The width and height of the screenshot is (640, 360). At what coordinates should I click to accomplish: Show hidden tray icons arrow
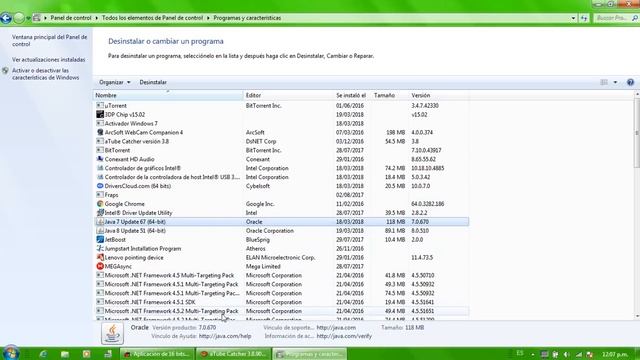533,354
